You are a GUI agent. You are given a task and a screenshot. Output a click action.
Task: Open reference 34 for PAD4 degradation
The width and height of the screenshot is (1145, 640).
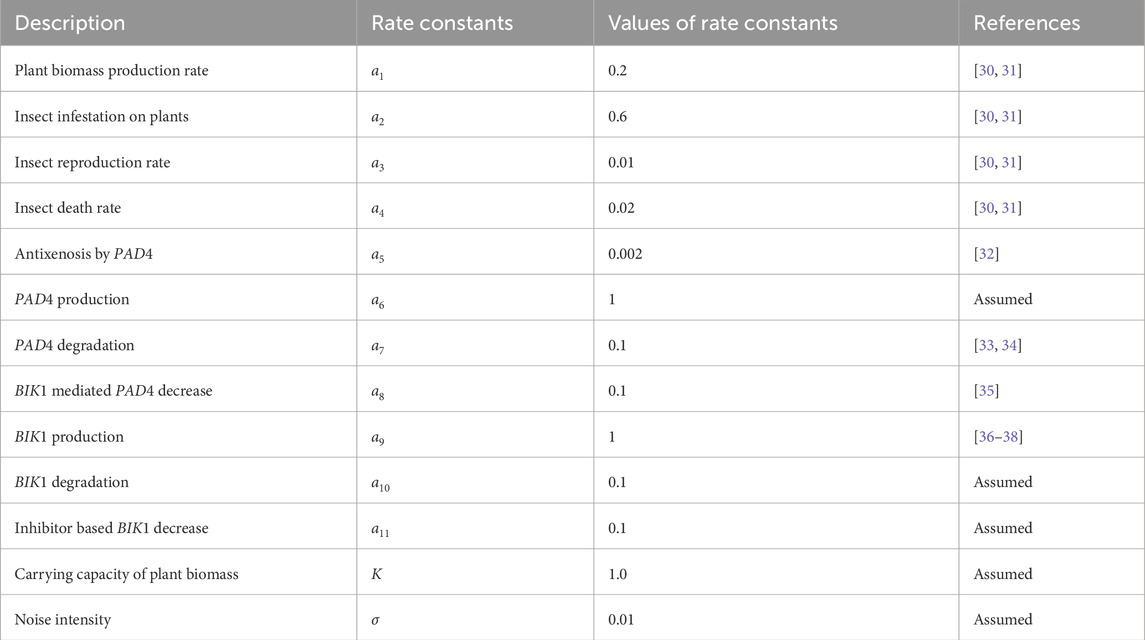coord(1009,345)
